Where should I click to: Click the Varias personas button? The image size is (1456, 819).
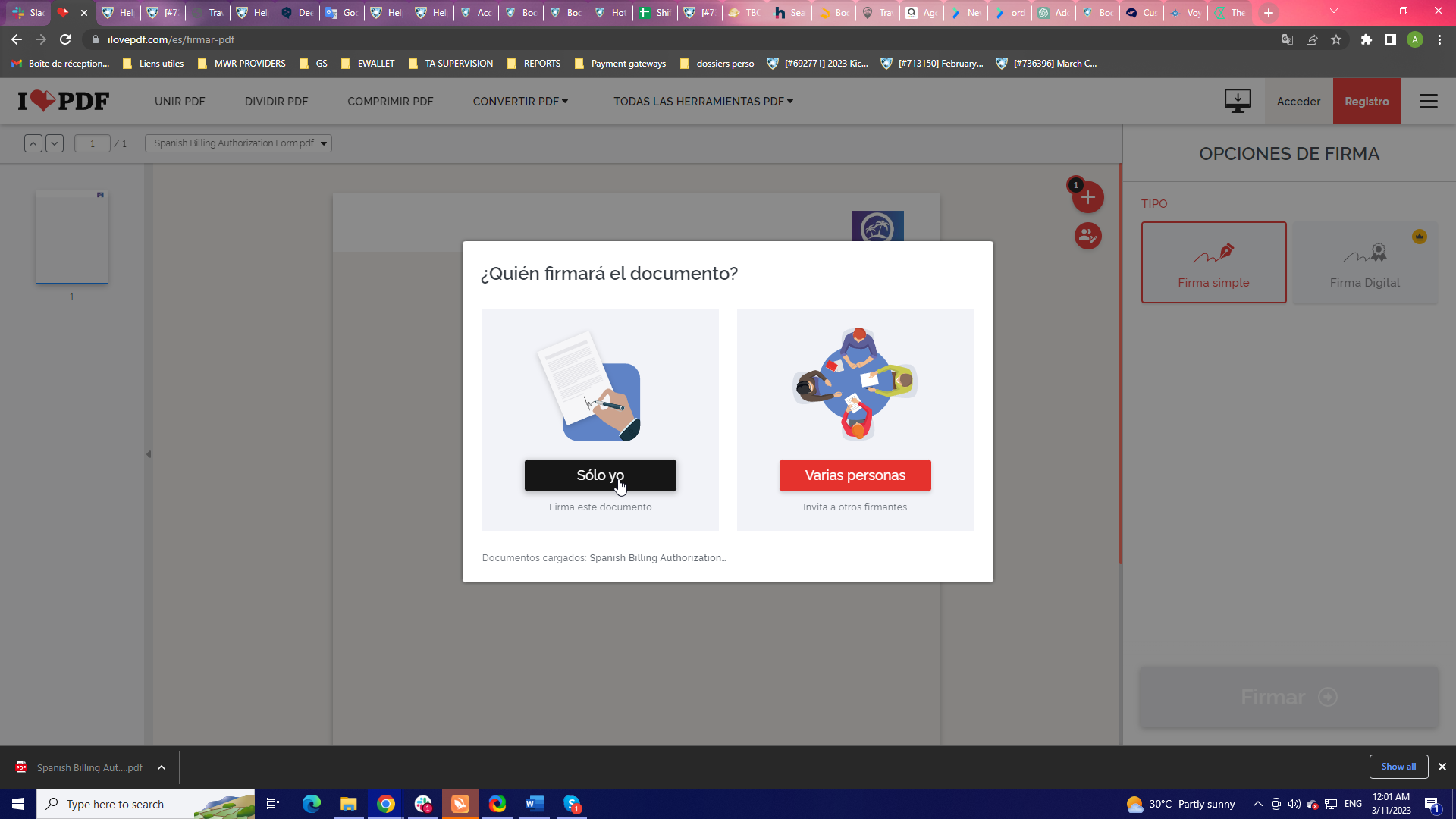point(855,475)
